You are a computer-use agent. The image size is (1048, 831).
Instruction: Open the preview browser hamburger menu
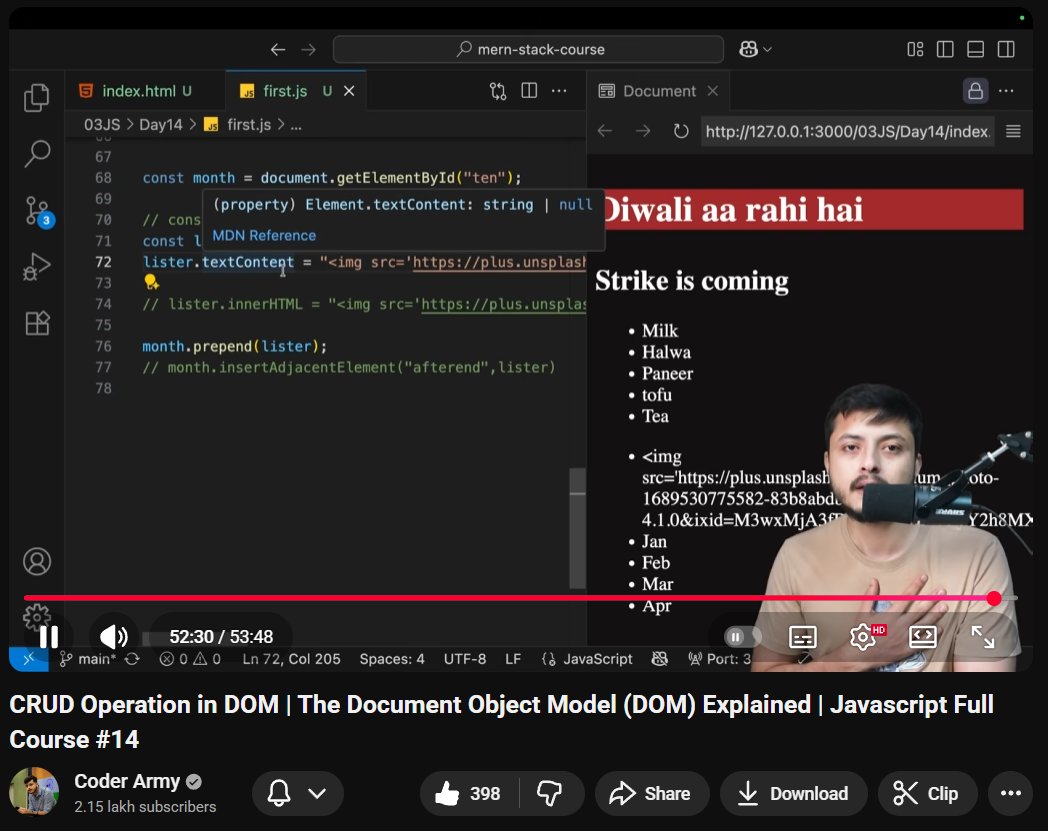pos(1013,131)
